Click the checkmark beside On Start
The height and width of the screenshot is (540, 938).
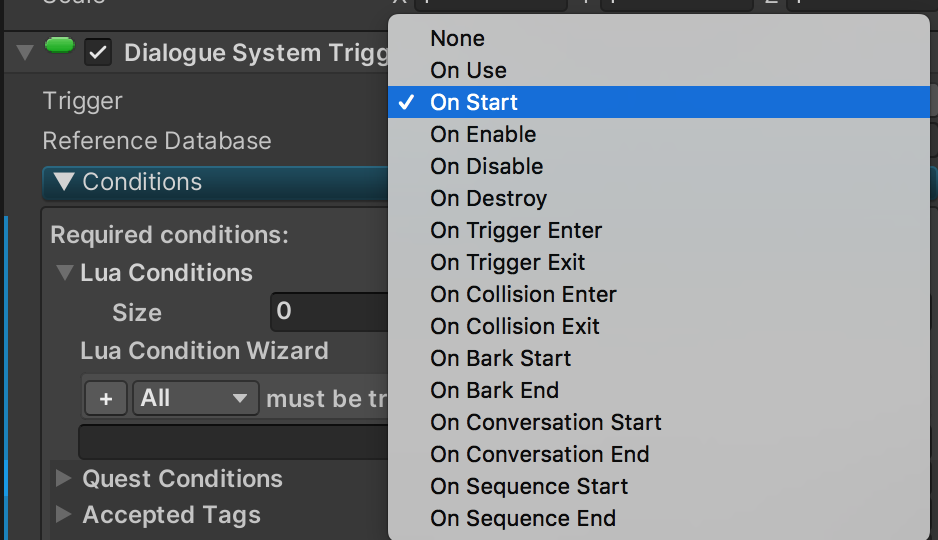point(406,102)
